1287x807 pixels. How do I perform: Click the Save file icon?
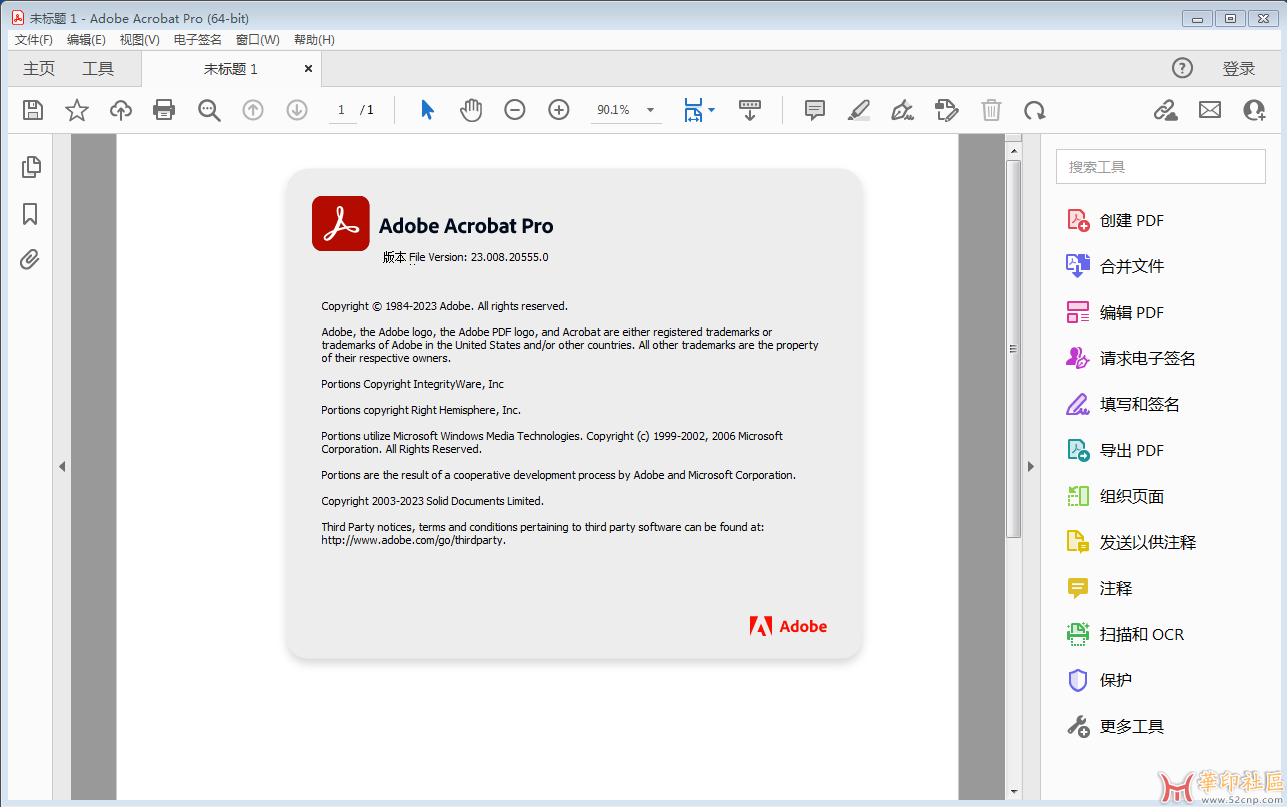[33, 110]
